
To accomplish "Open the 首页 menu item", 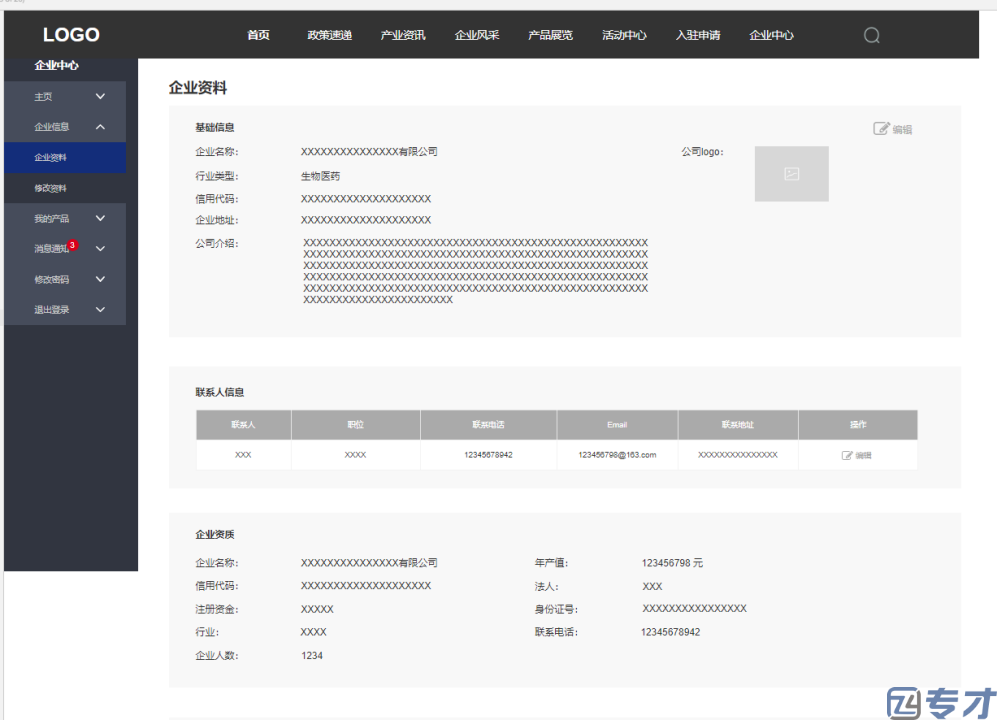I will click(258, 34).
